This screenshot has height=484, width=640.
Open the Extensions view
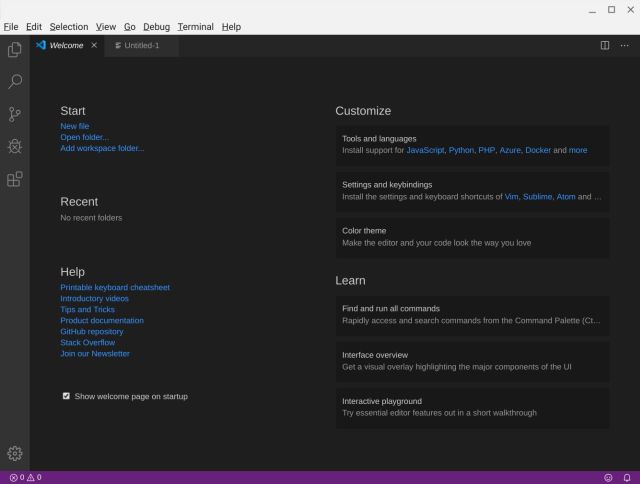(15, 179)
